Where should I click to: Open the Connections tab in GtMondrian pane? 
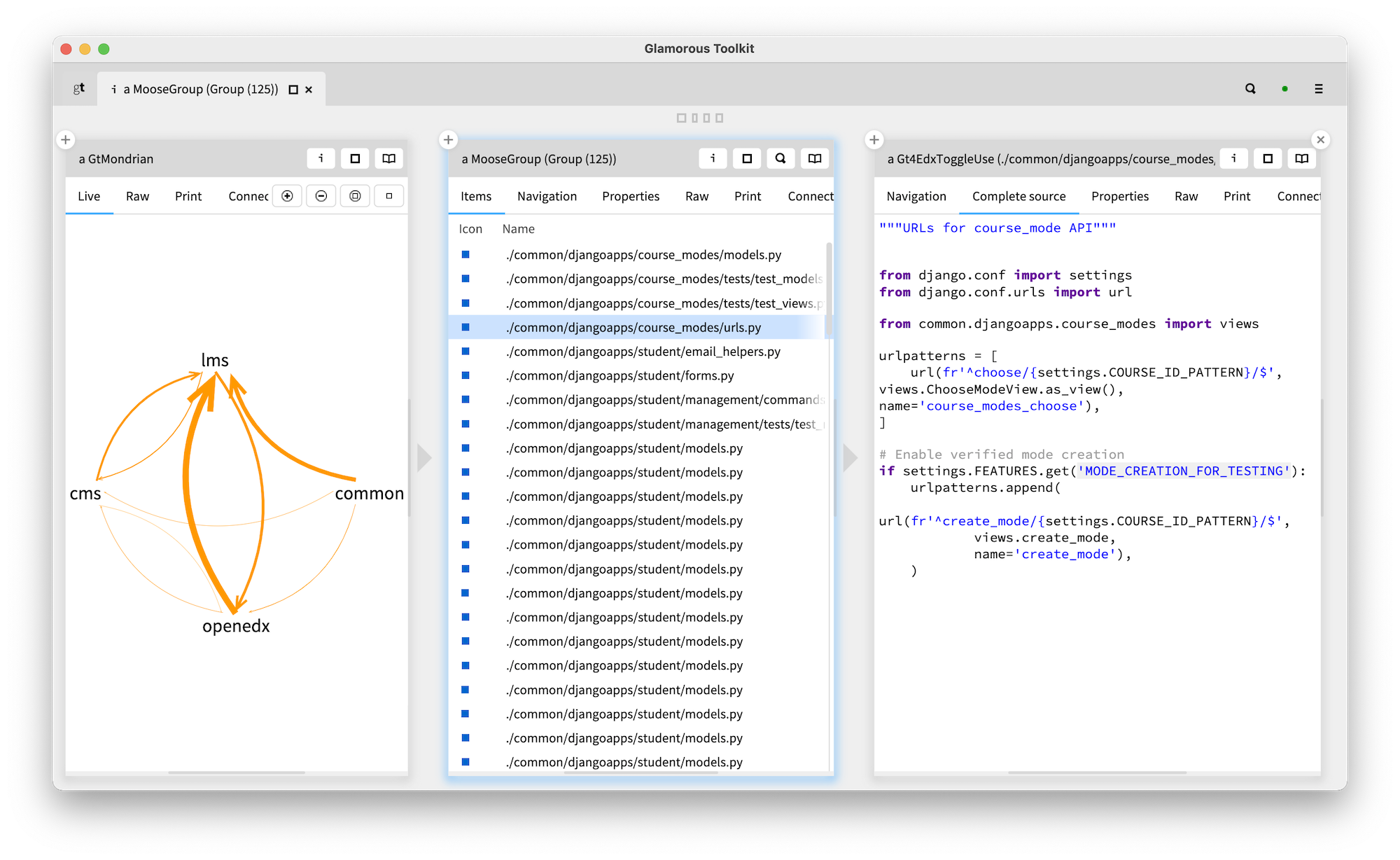[x=248, y=196]
